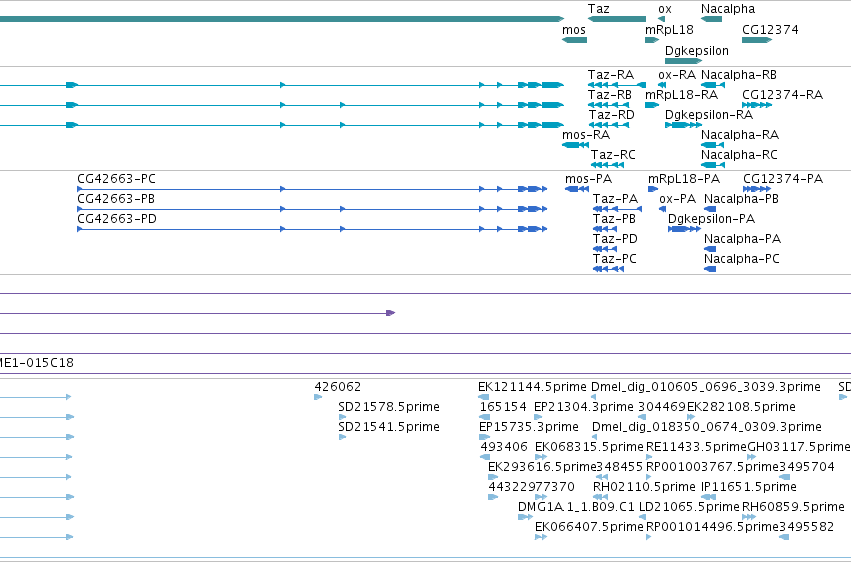The width and height of the screenshot is (851, 562).
Task: Click the CG12374-PA protein label
Action: point(783,179)
